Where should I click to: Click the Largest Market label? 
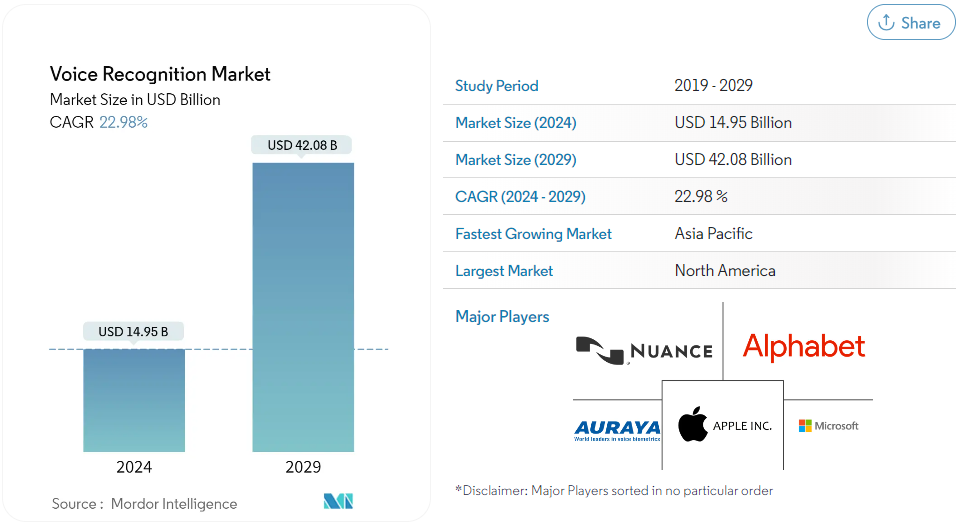click(x=504, y=271)
